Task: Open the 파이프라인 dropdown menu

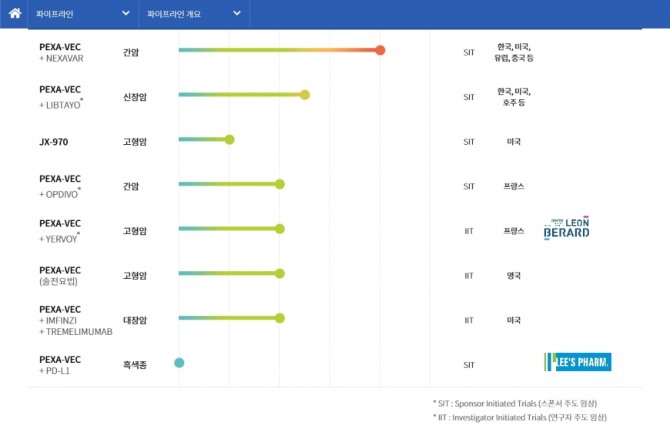Action: [x=83, y=14]
